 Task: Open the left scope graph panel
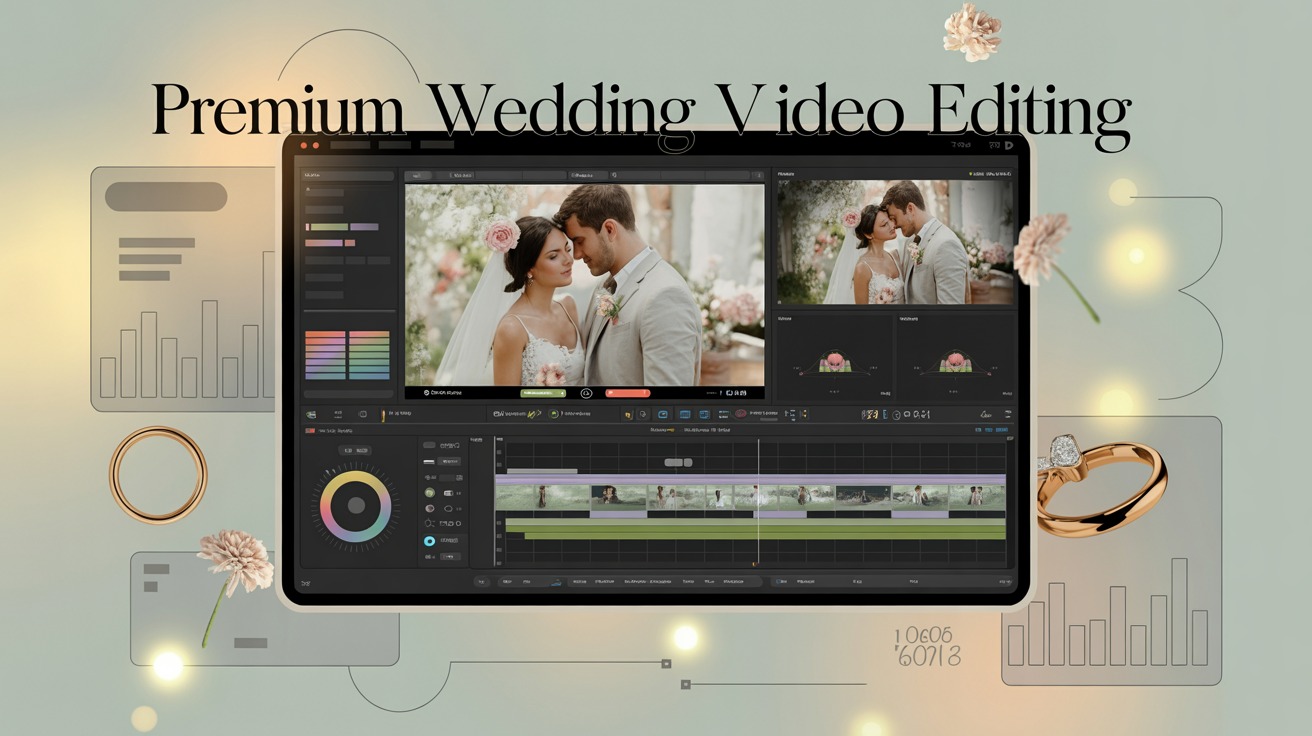click(x=834, y=360)
